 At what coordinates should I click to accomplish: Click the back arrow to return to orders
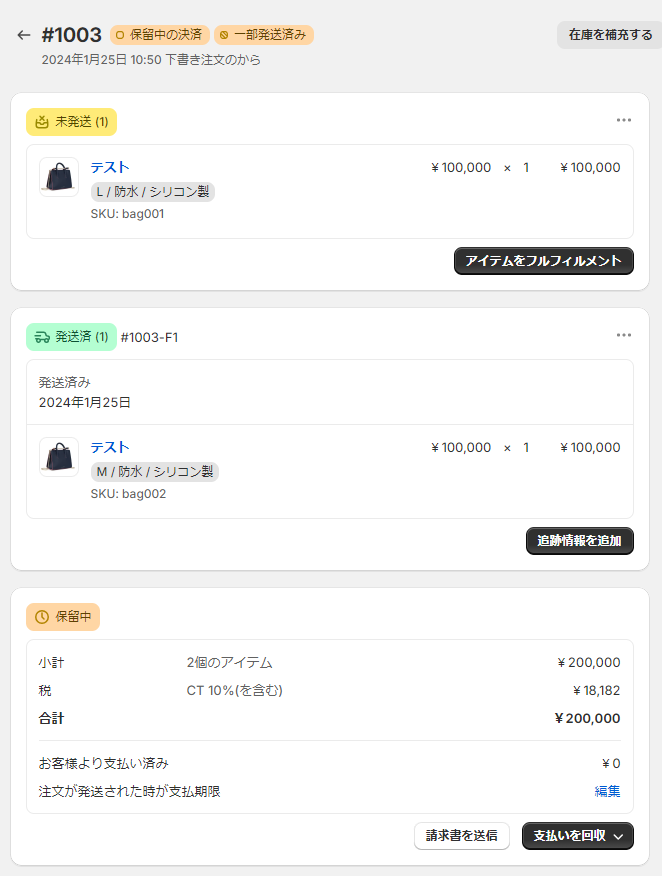[24, 33]
